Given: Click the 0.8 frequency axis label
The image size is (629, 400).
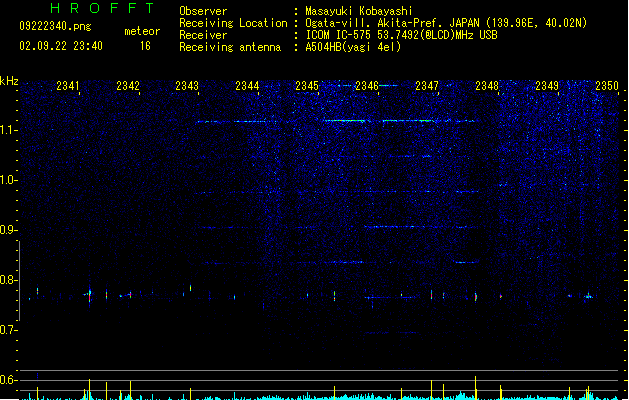Looking at the screenshot, I should pyautogui.click(x=8, y=280).
